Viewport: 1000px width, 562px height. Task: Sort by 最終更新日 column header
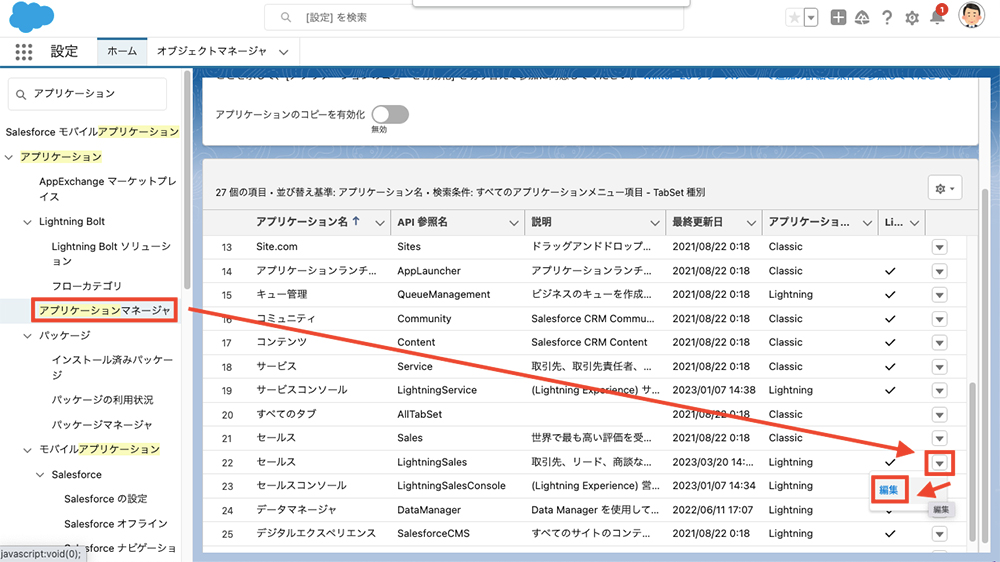[x=698, y=222]
